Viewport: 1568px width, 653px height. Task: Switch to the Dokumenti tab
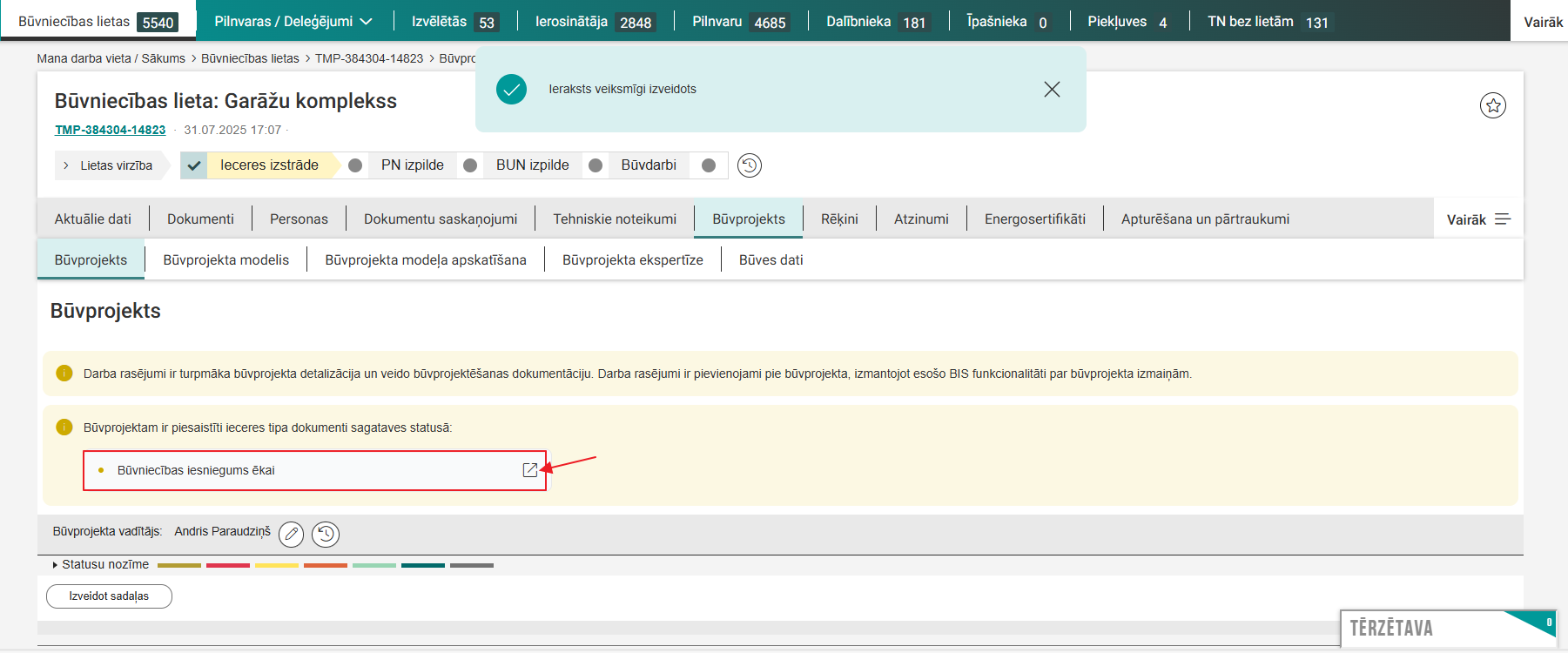(200, 219)
